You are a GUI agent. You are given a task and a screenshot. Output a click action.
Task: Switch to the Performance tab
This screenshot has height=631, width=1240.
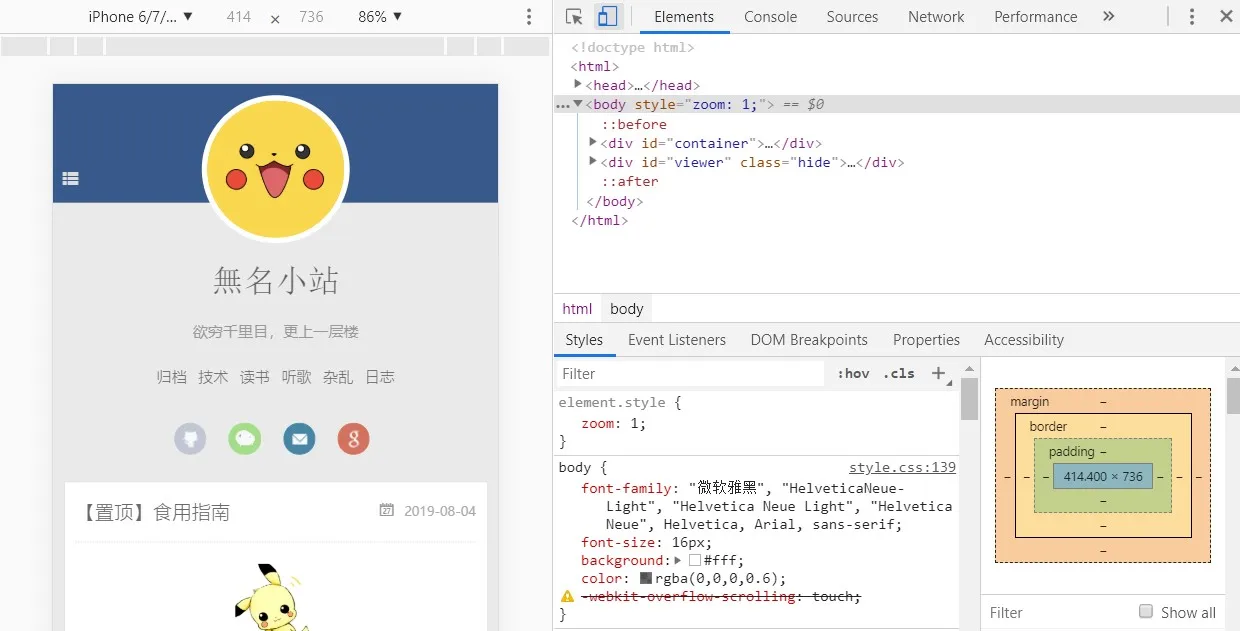pyautogui.click(x=1035, y=17)
